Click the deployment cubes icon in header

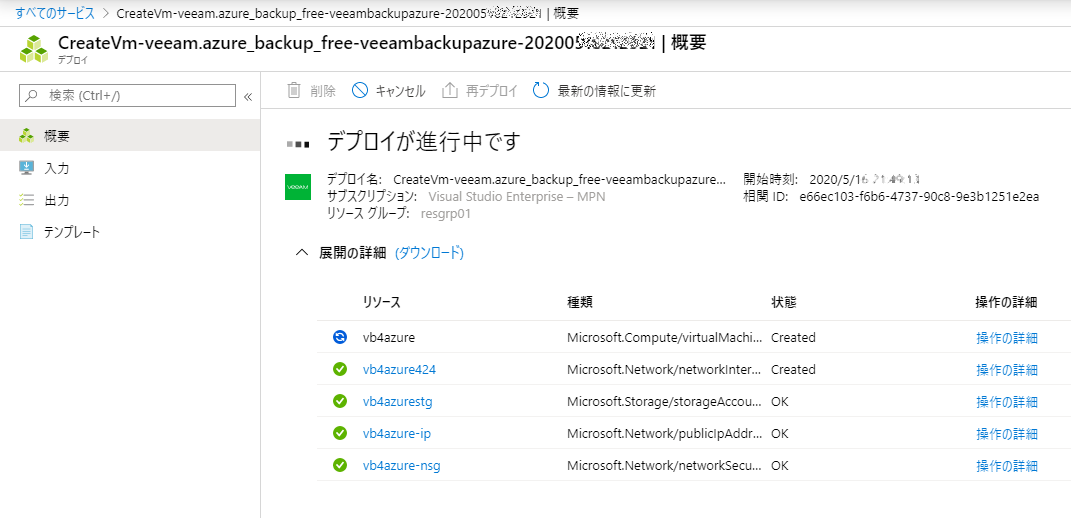point(33,49)
